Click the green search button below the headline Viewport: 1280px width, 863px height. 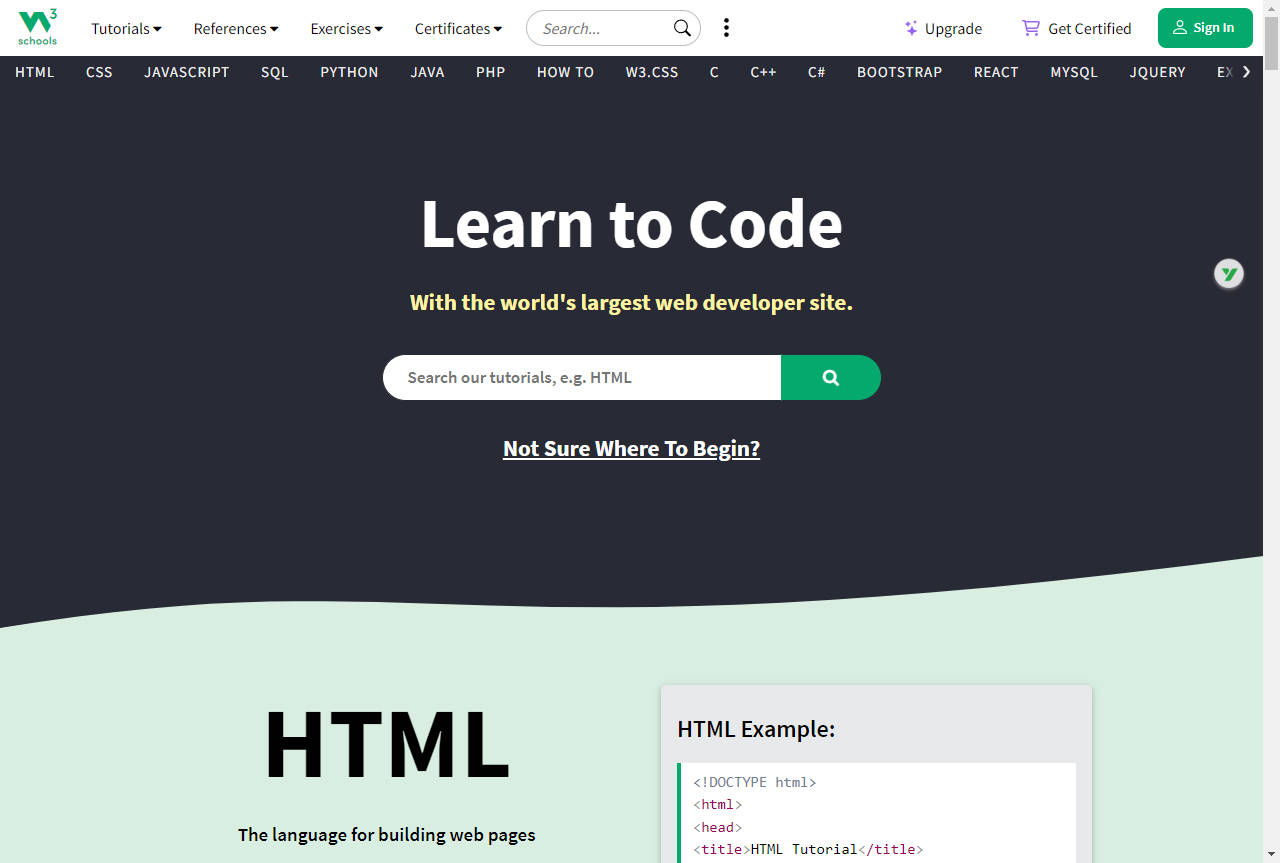(x=831, y=377)
